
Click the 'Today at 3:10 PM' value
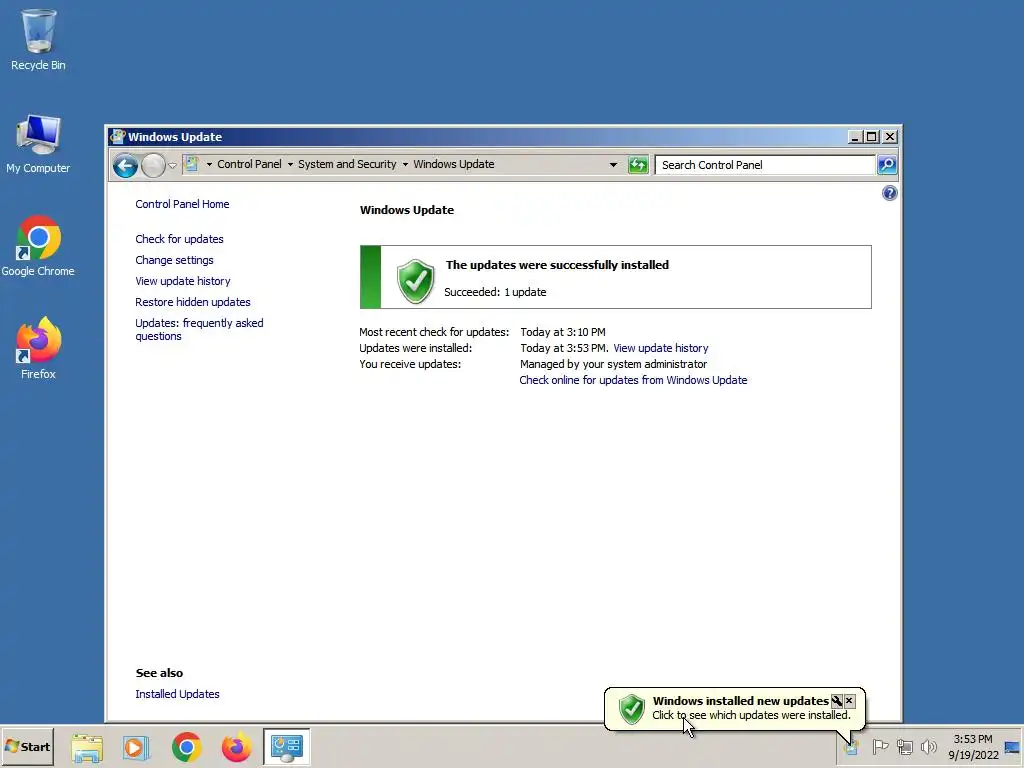562,332
